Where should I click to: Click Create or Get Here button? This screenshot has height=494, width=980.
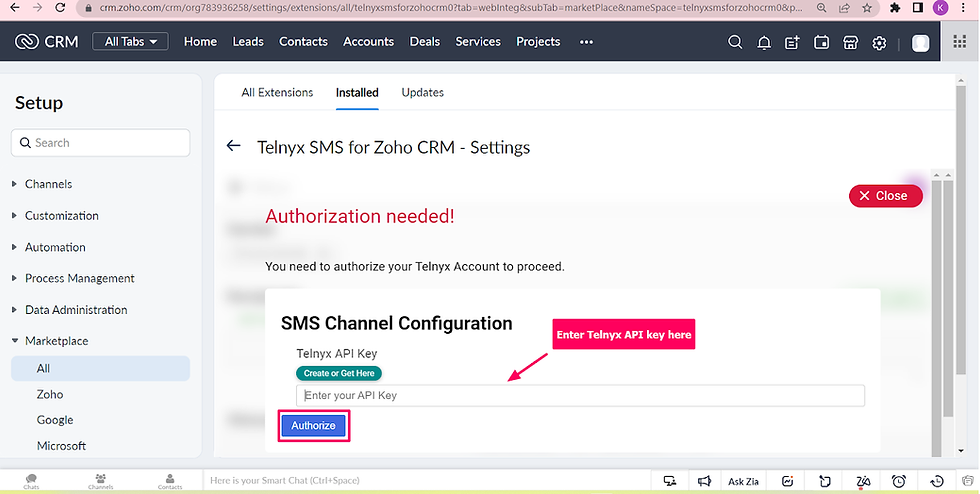[x=339, y=373]
